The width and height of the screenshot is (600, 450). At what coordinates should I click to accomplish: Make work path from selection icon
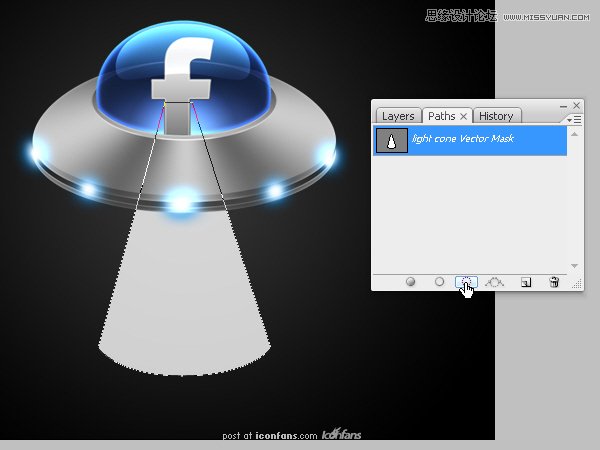[494, 282]
